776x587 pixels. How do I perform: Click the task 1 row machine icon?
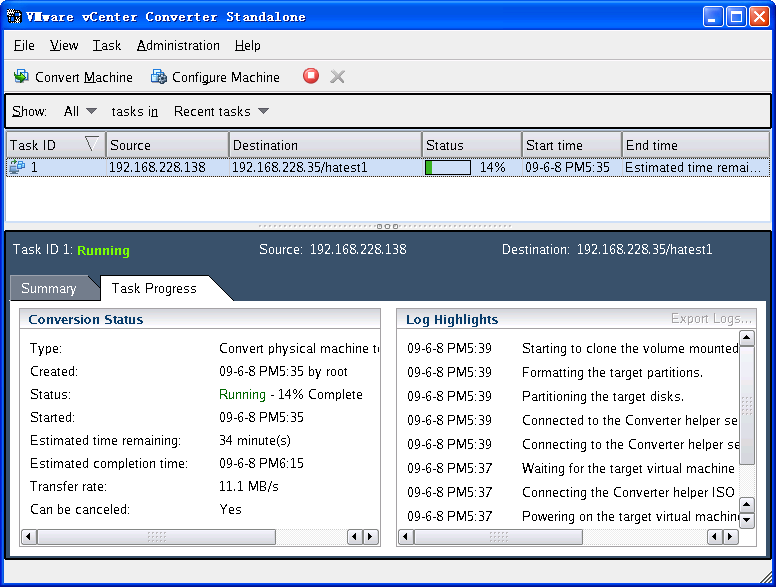(x=17, y=168)
